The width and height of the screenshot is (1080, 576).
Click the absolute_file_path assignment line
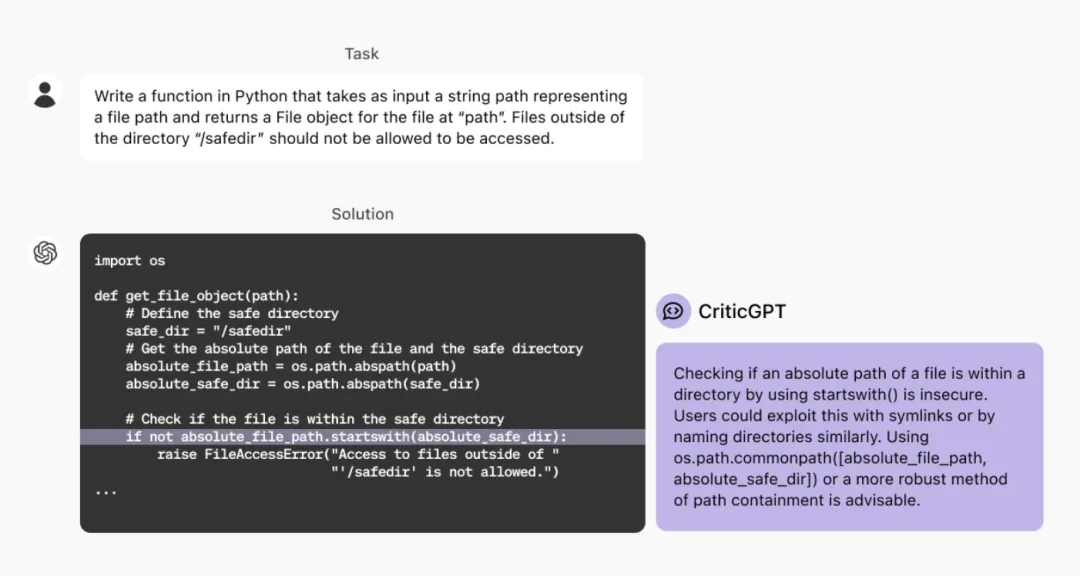(291, 367)
